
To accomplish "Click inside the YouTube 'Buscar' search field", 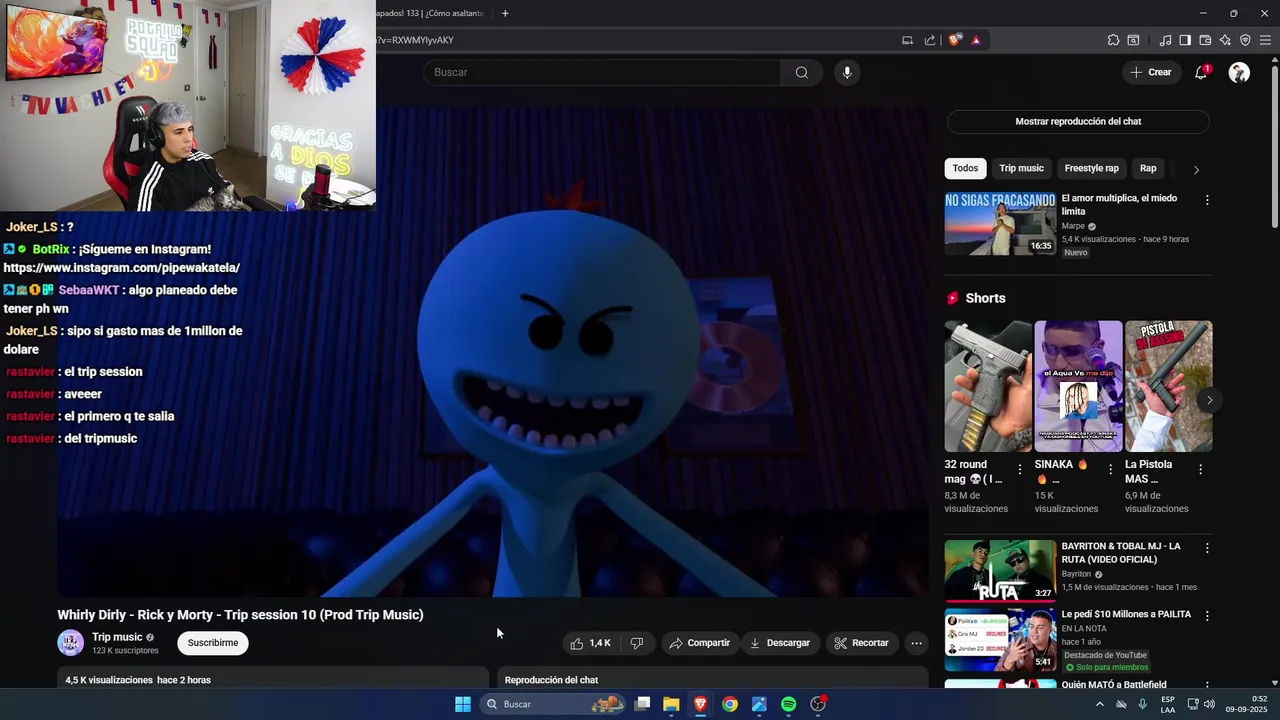I will tap(602, 72).
